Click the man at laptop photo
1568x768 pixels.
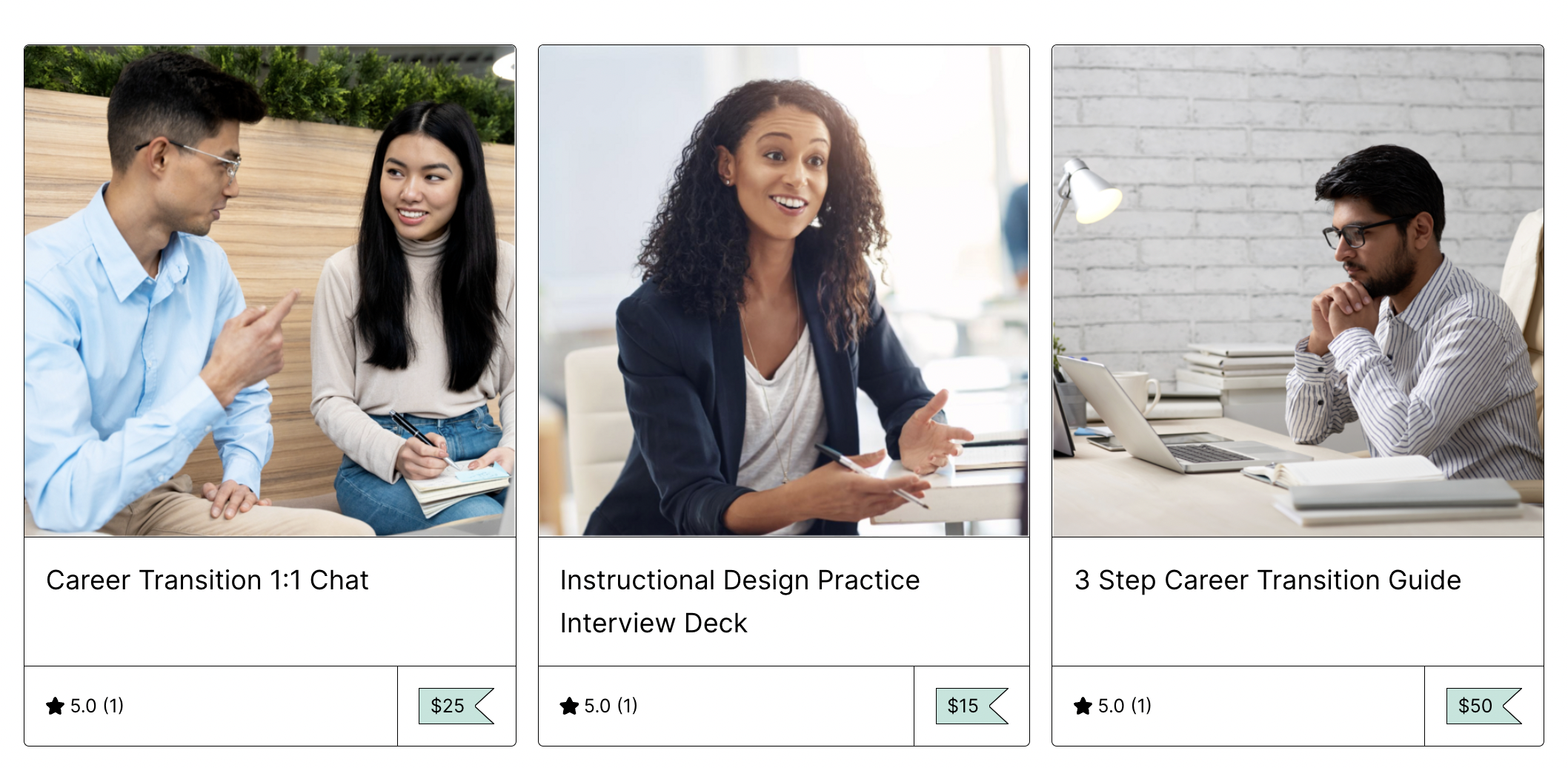(x=1298, y=291)
